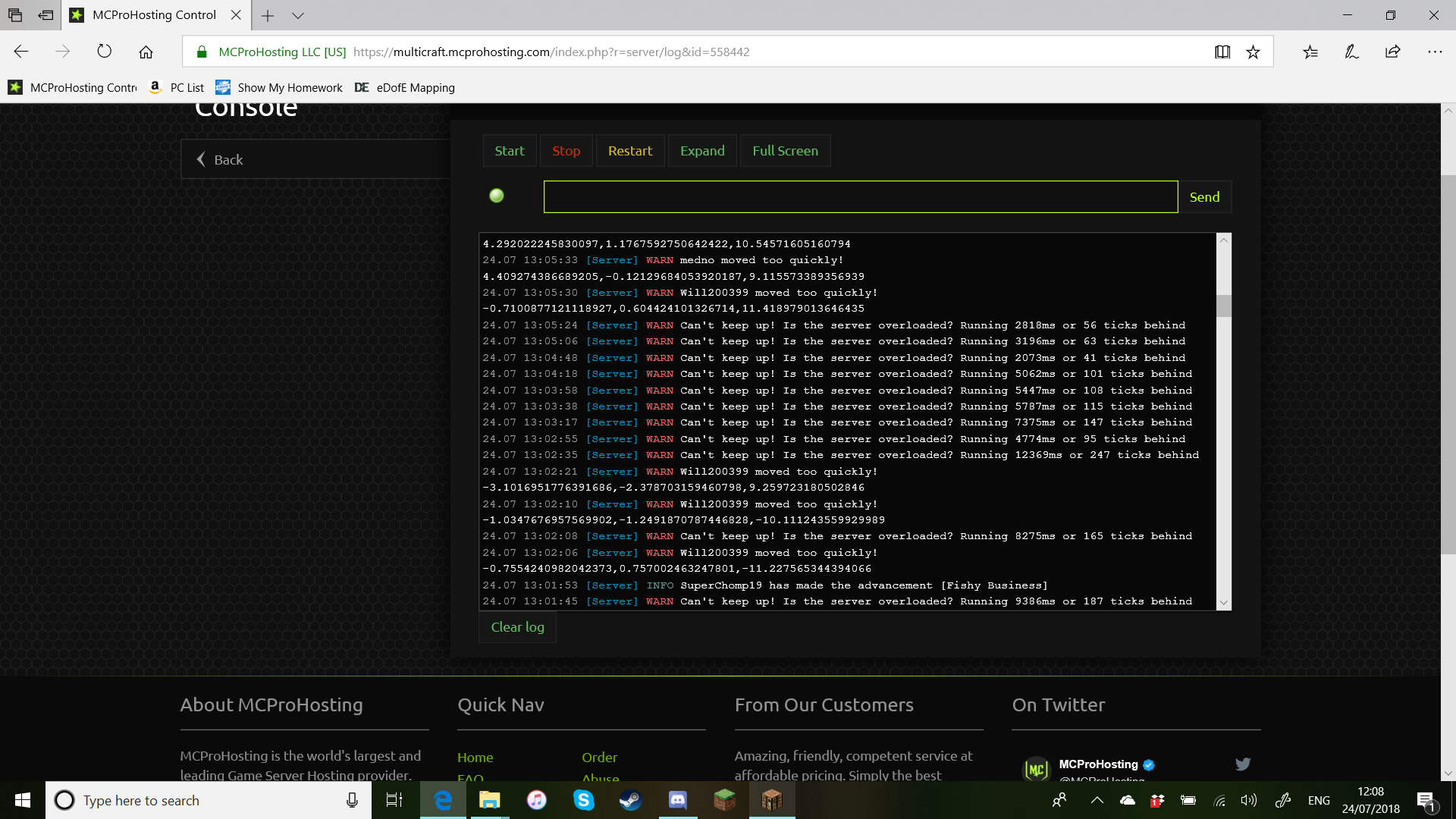The width and height of the screenshot is (1456, 819).
Task: Refresh the current page
Action: tap(104, 52)
